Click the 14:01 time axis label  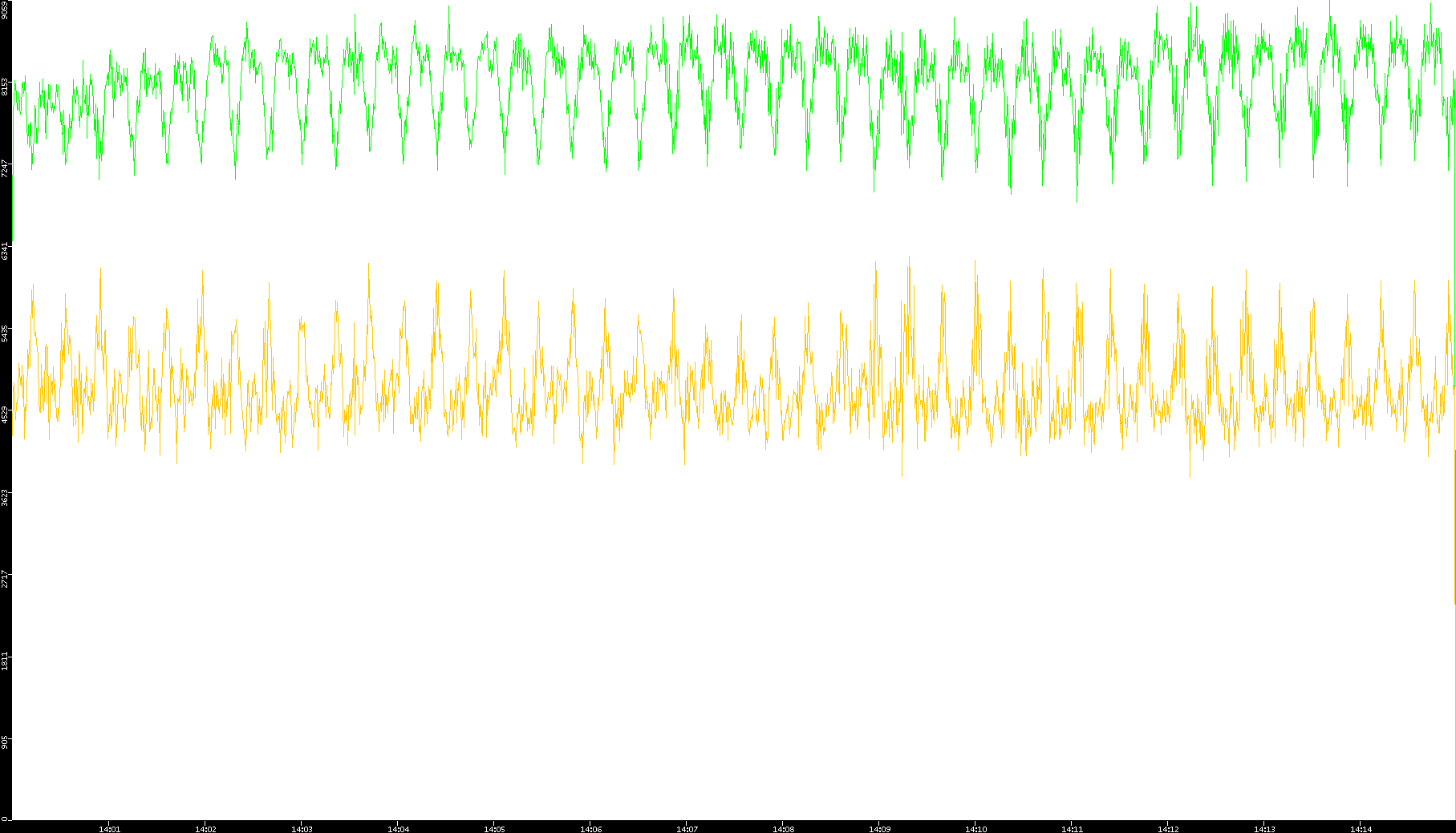point(109,828)
